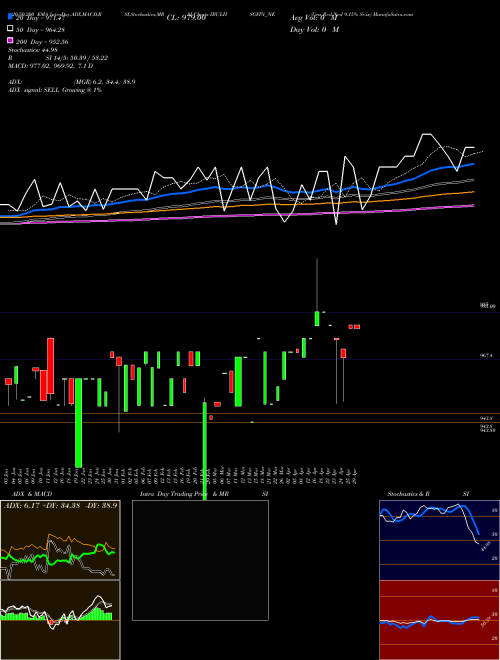Click the blue Stochastics chart thumbnail

(439, 540)
